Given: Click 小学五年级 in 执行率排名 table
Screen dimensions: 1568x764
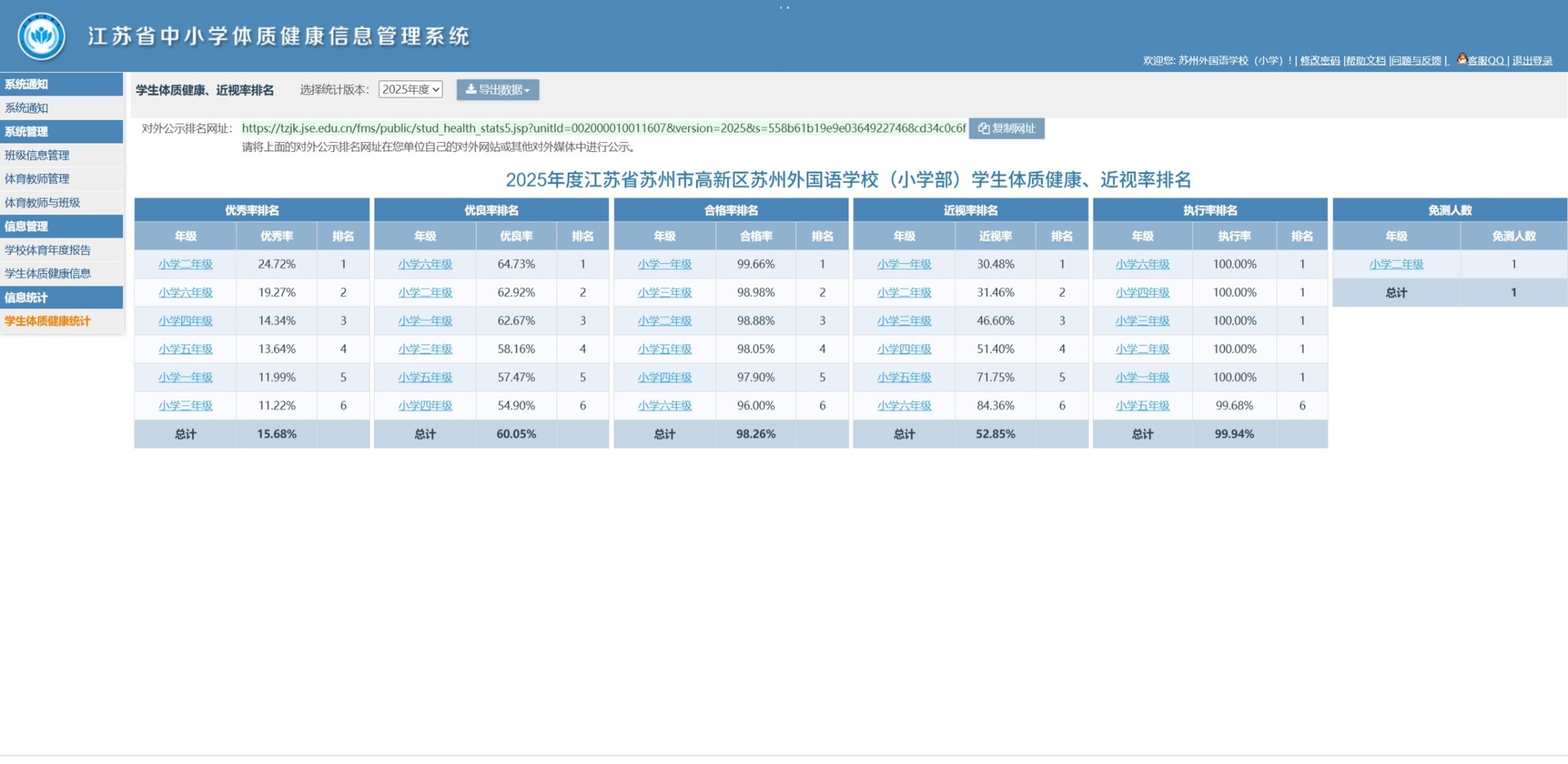Looking at the screenshot, I should (1143, 405).
